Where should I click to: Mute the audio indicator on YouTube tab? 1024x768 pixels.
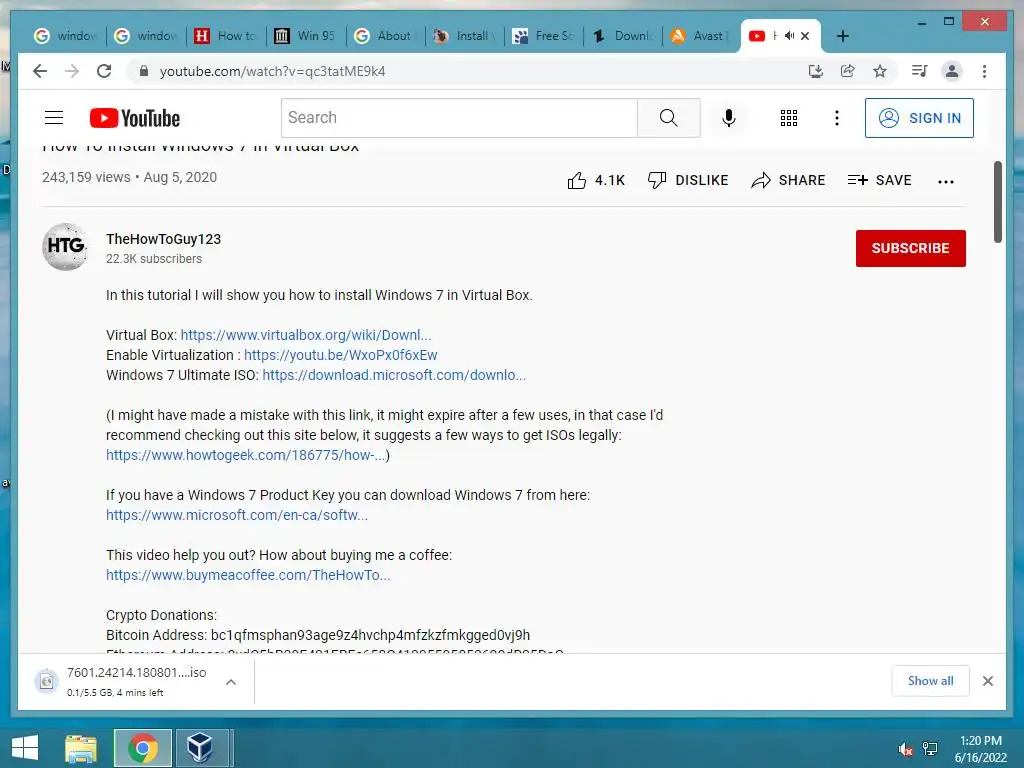(790, 36)
